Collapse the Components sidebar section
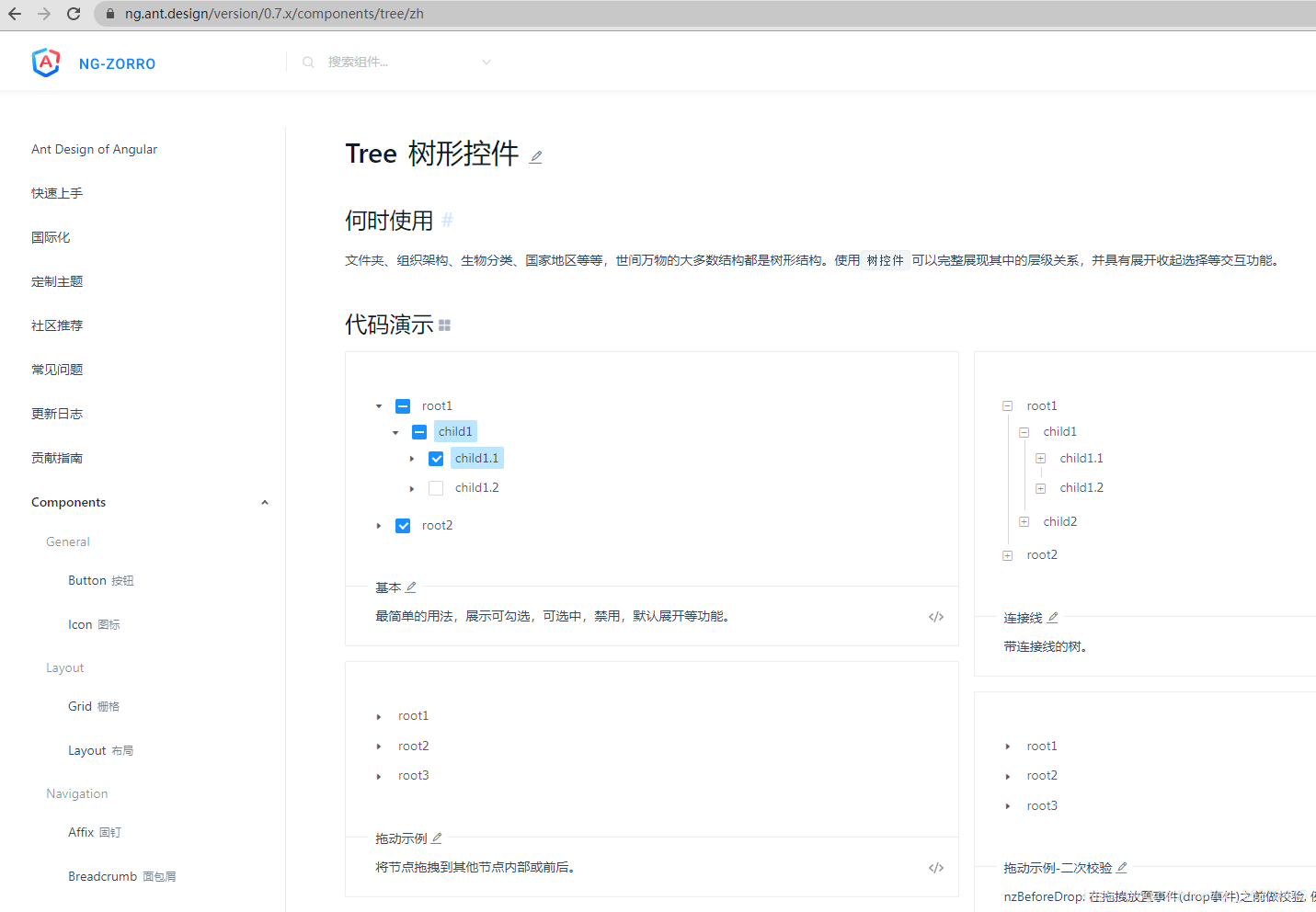 click(265, 502)
